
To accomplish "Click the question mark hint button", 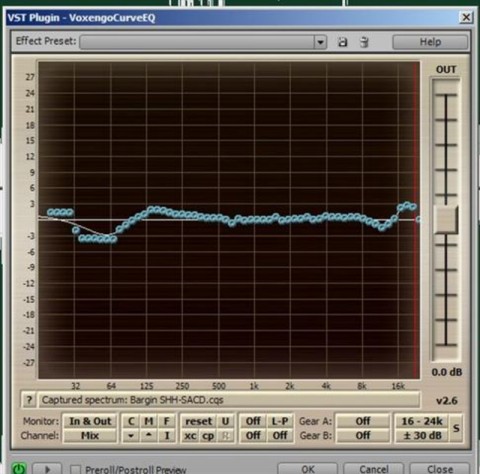I will click(29, 400).
